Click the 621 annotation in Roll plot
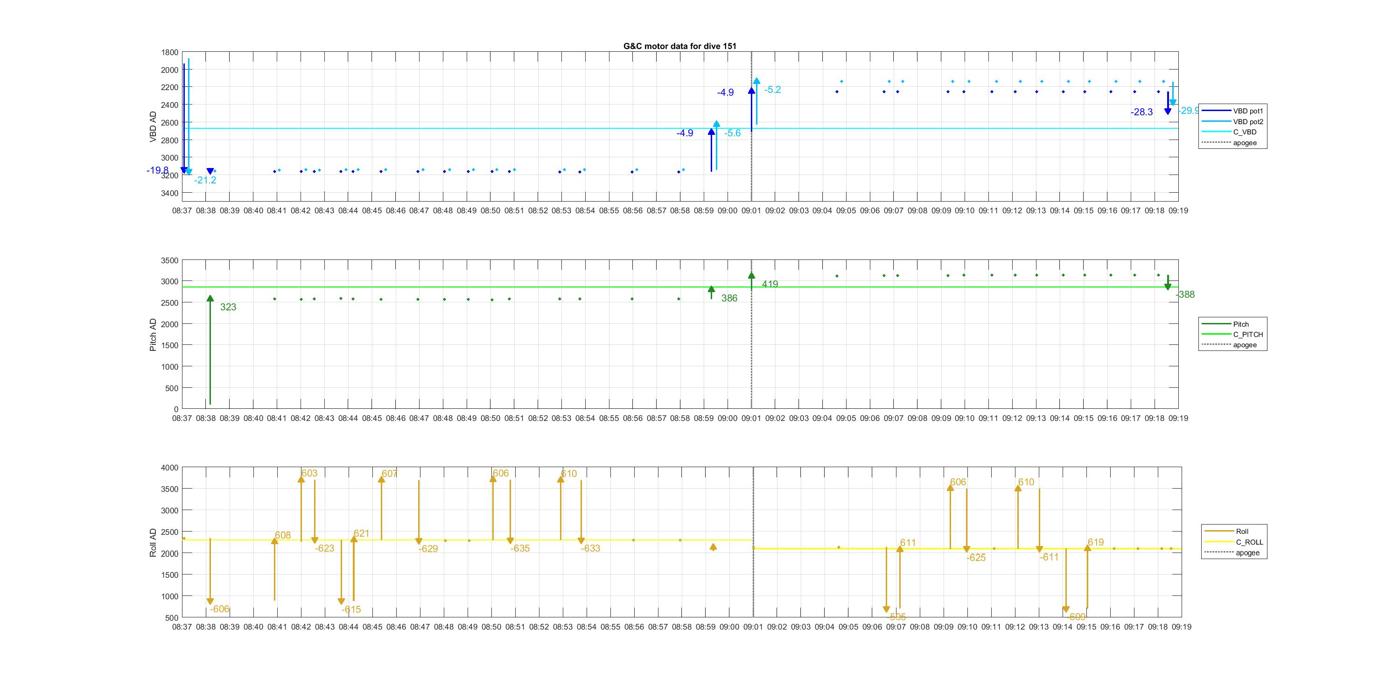Screen dimensions: 1400x693 361,533
